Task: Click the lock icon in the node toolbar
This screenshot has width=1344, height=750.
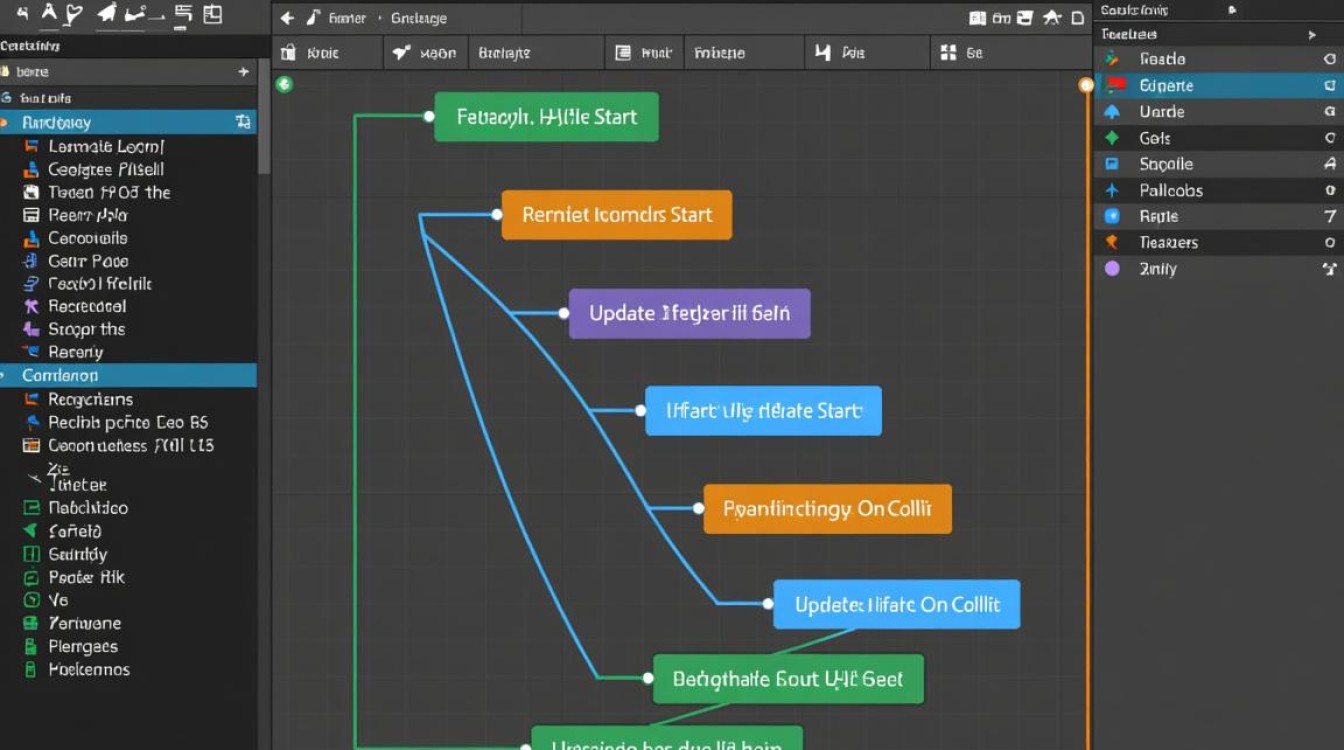Action: pyautogui.click(x=289, y=53)
